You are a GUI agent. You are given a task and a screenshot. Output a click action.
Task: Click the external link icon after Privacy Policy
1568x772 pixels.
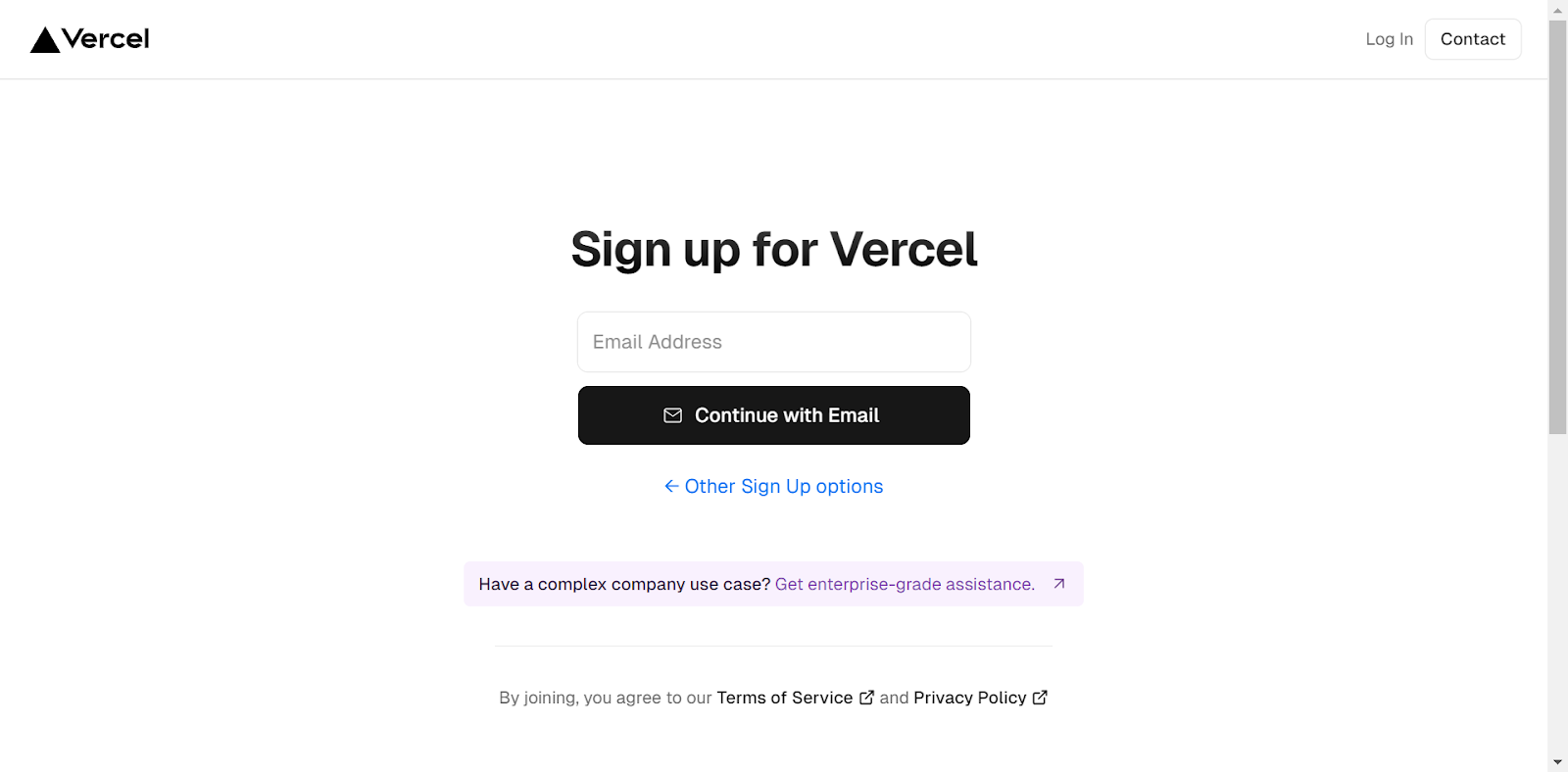[x=1040, y=698]
